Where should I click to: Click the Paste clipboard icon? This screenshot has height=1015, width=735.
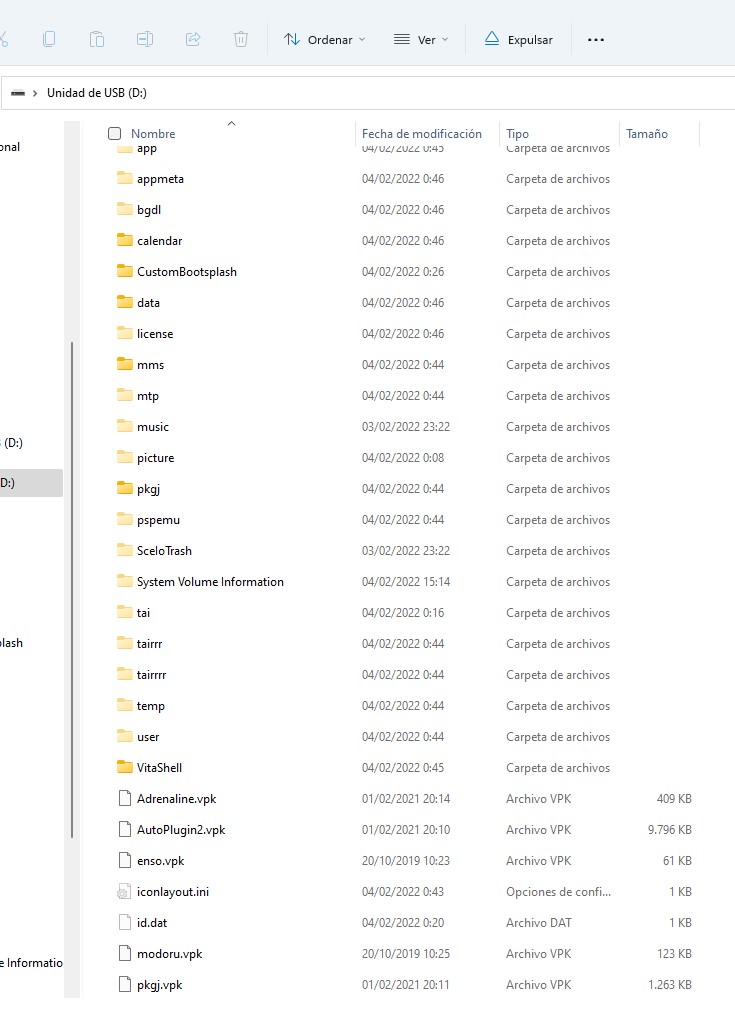pos(96,39)
